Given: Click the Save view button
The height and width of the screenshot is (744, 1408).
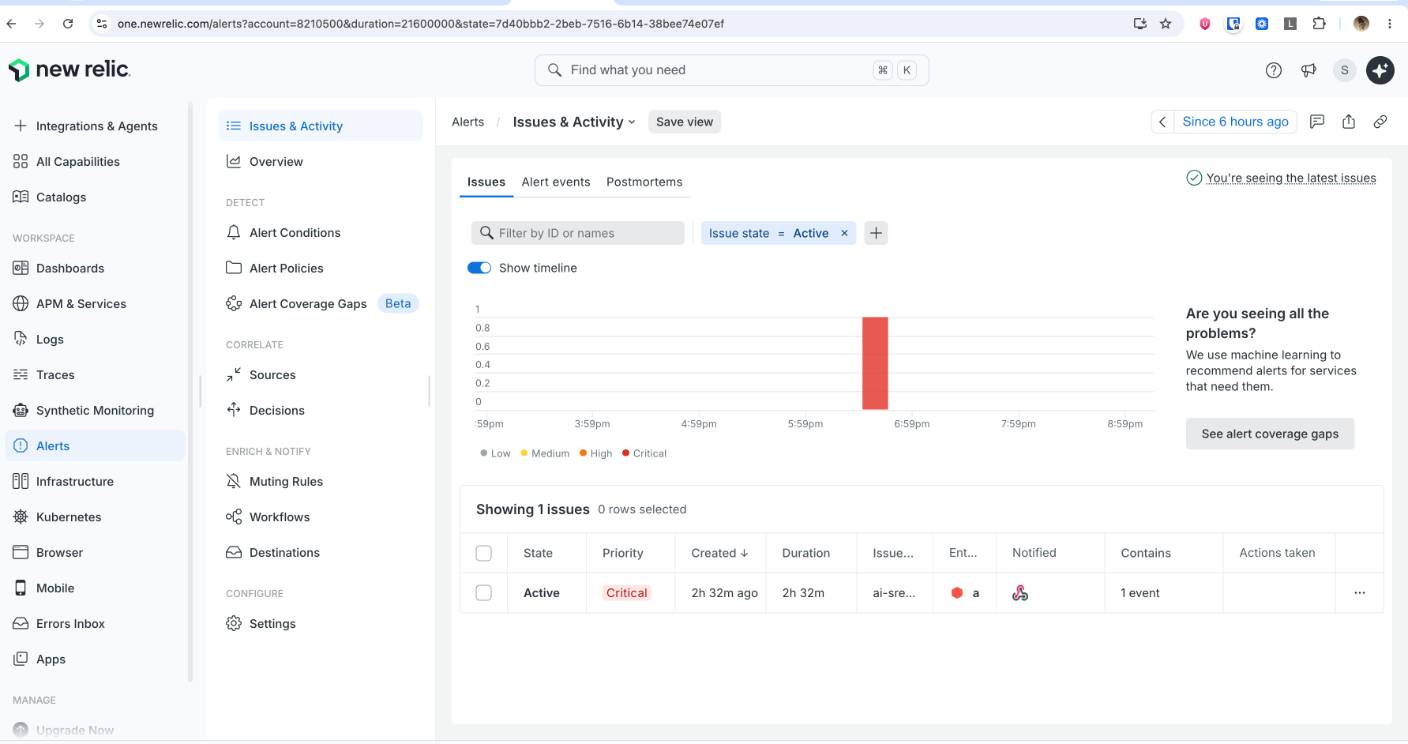Looking at the screenshot, I should (x=685, y=122).
